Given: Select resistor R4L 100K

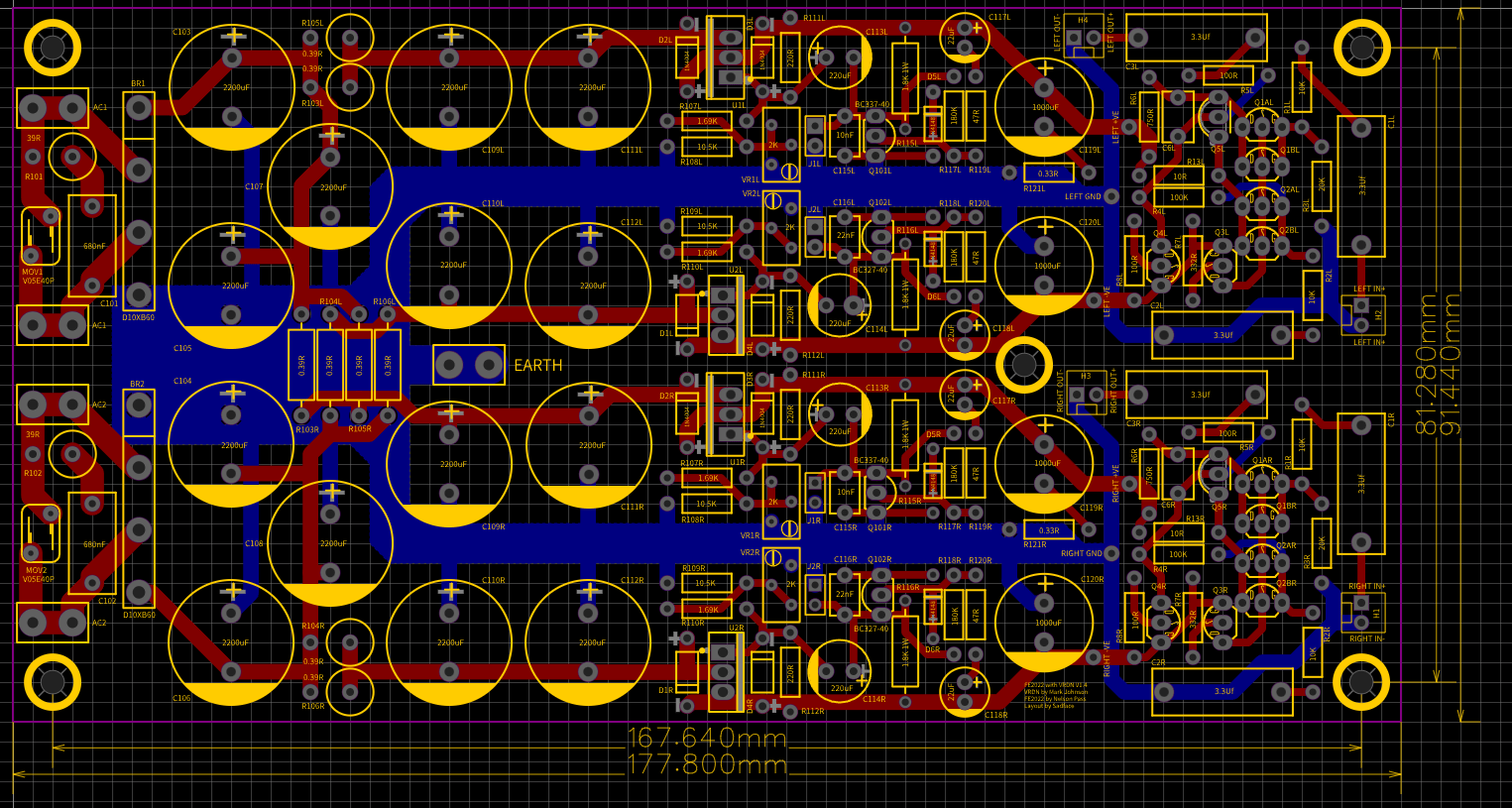Looking at the screenshot, I should tap(1179, 197).
